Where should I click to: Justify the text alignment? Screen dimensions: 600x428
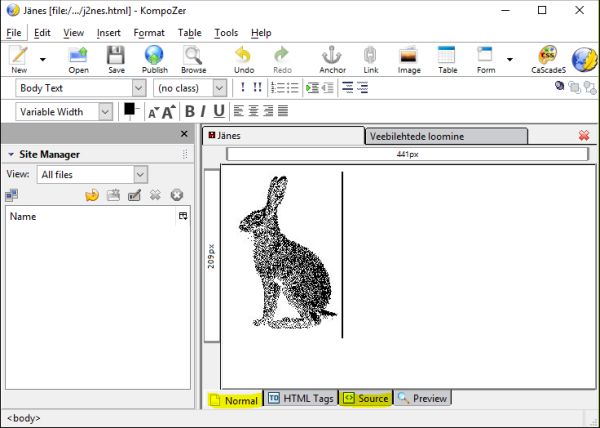pyautogui.click(x=283, y=111)
